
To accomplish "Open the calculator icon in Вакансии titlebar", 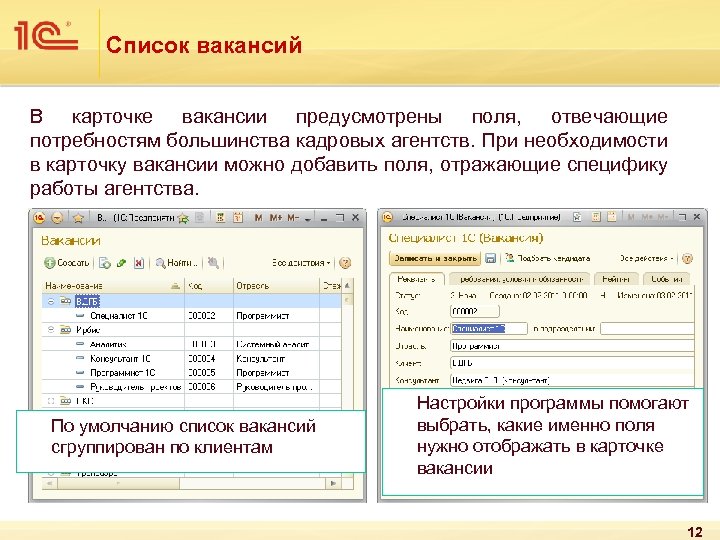I will [221, 218].
